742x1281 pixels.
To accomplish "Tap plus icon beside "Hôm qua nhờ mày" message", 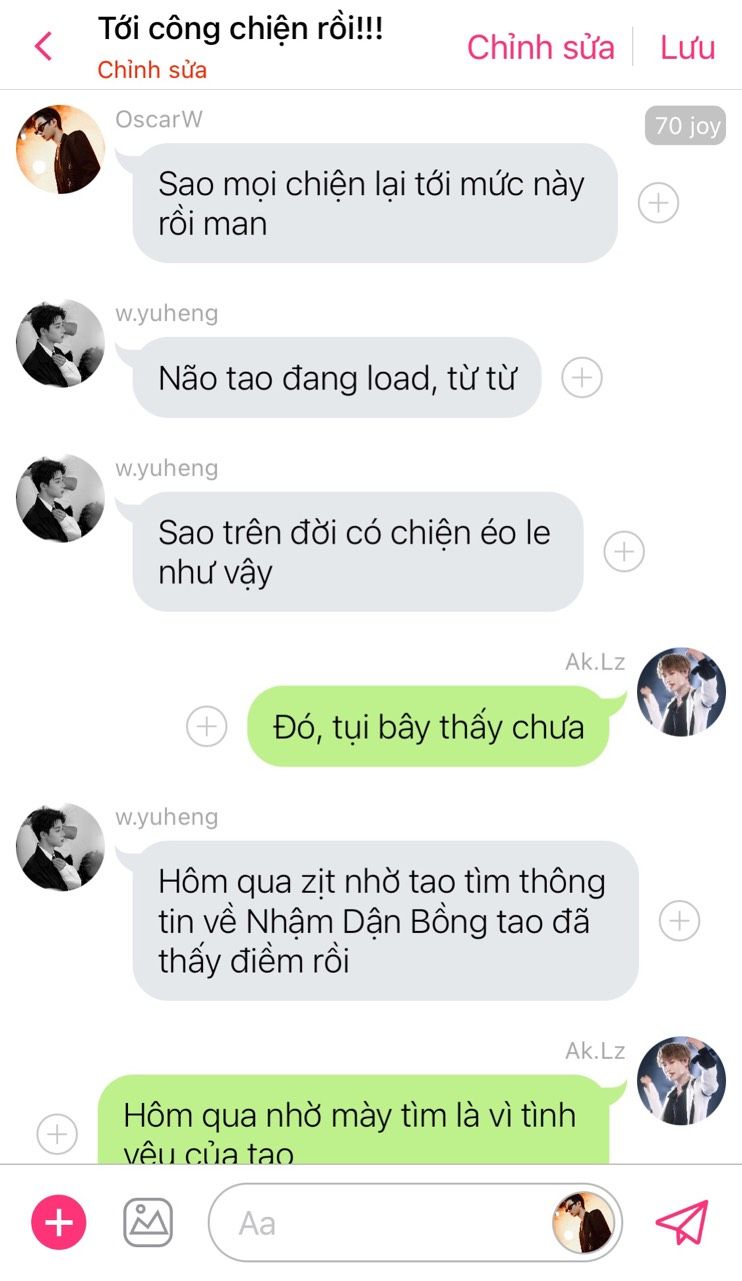I will click(x=57, y=1134).
